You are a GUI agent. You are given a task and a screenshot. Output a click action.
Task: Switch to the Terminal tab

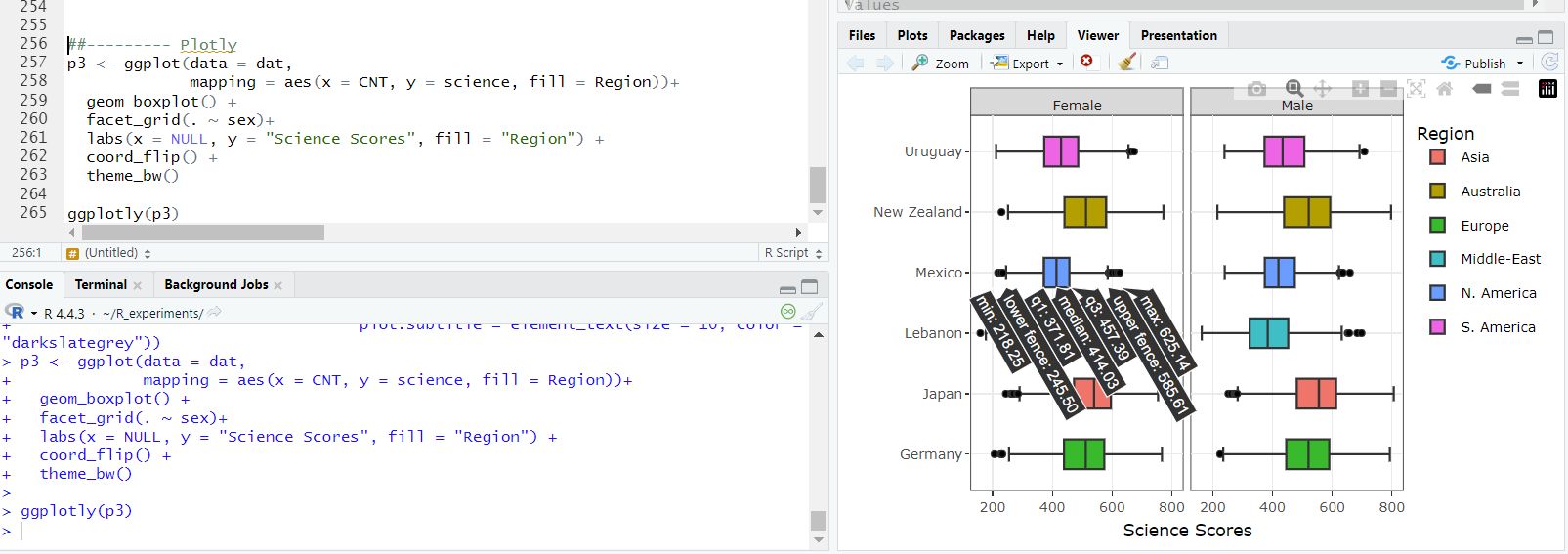click(101, 284)
